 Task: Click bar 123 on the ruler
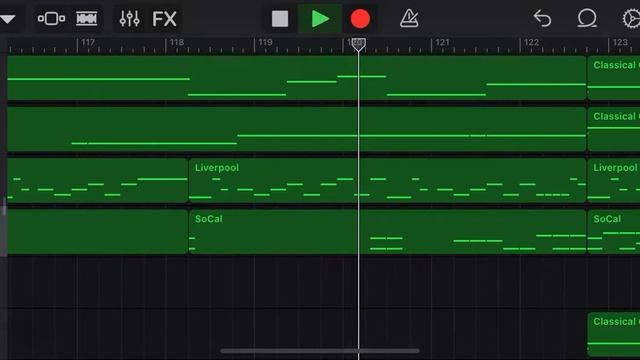pyautogui.click(x=620, y=42)
